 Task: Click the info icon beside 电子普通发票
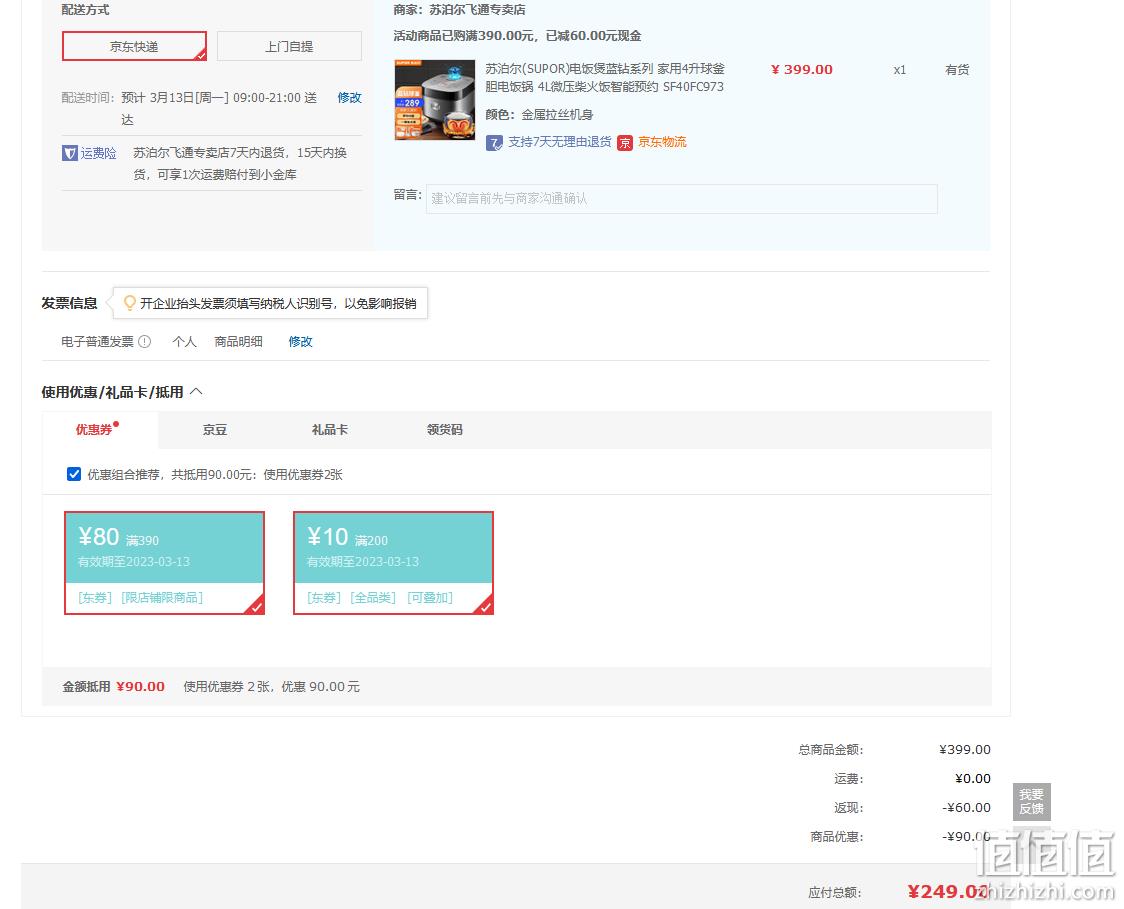coord(145,341)
